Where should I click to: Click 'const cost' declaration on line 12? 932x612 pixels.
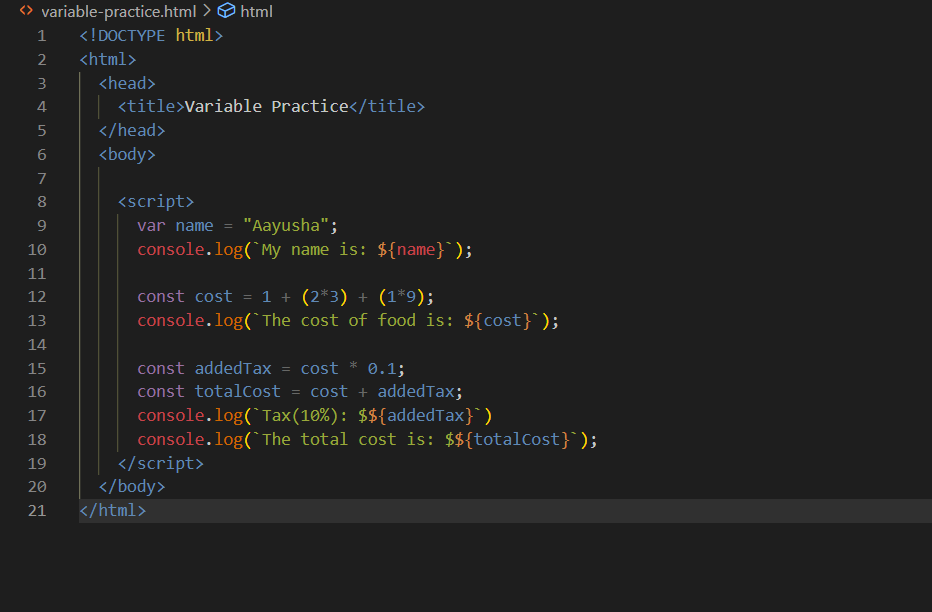(185, 297)
